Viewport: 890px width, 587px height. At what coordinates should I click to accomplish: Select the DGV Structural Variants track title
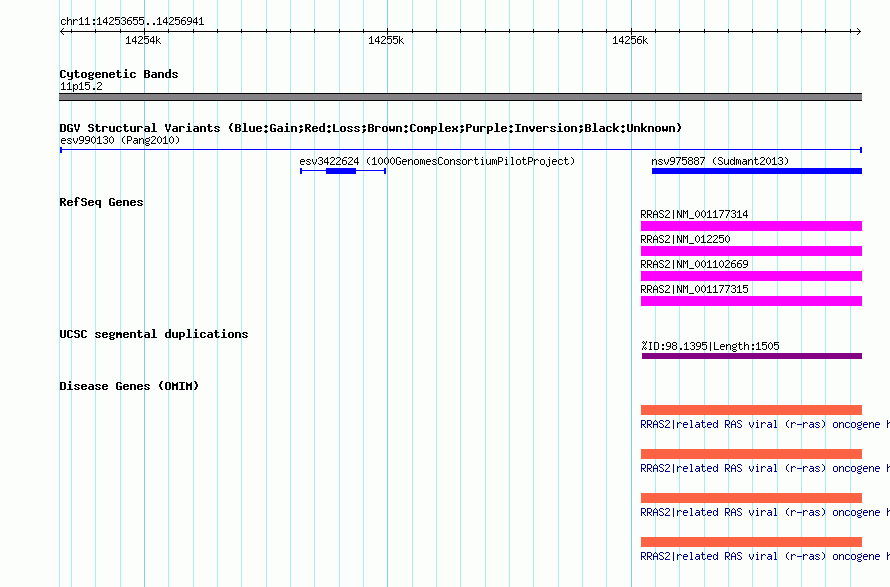(x=371, y=128)
